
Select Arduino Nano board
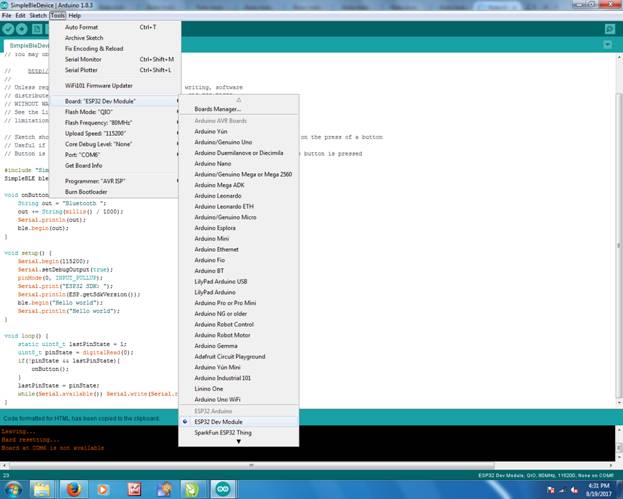(238, 163)
